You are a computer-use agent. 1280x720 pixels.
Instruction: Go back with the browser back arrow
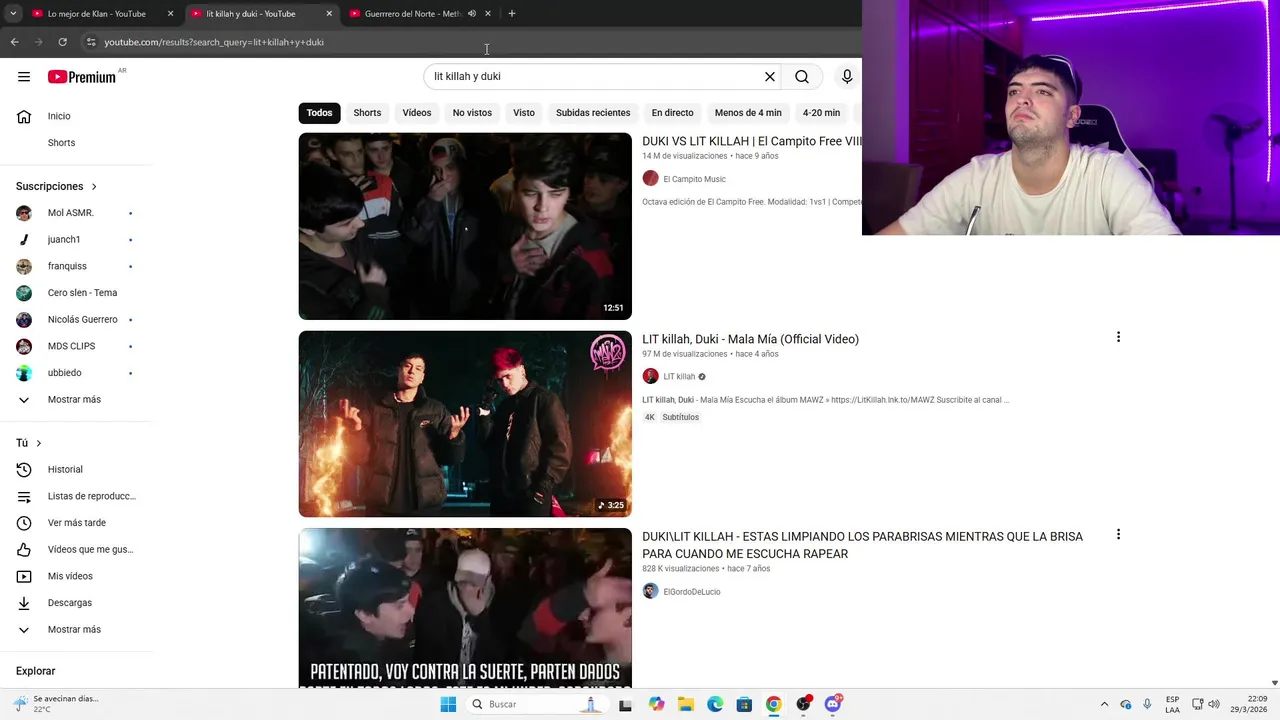(14, 42)
